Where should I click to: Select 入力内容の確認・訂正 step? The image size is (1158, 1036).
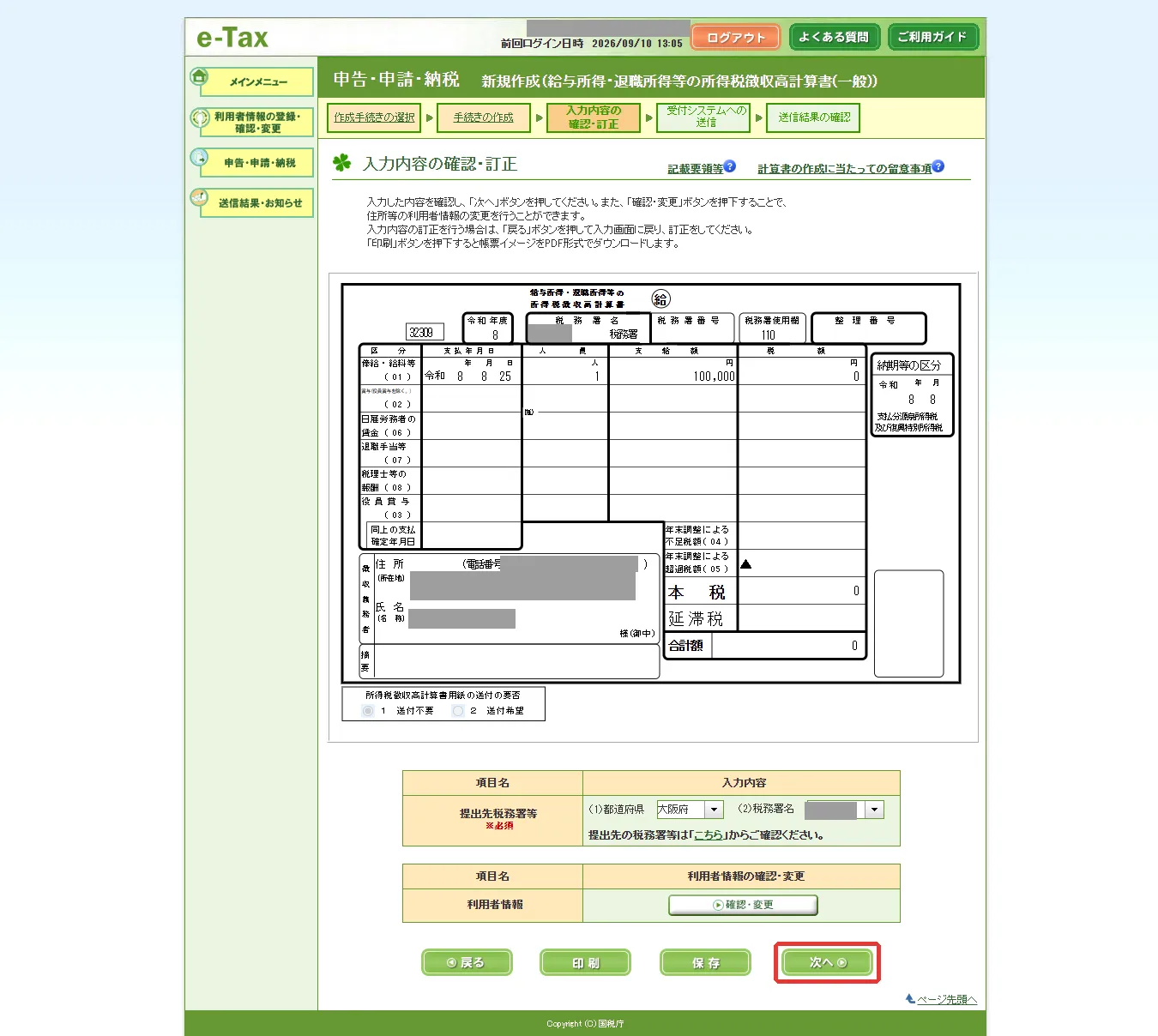(x=593, y=117)
